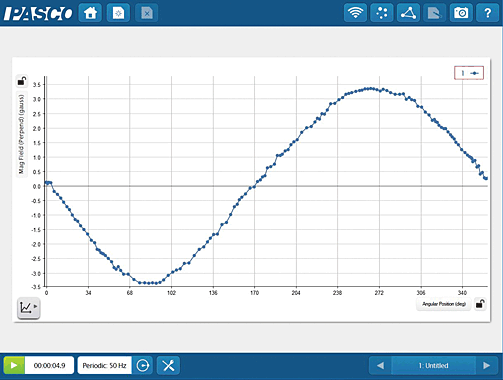The height and width of the screenshot is (380, 503).
Task: Start recording with green play button
Action: (14, 365)
